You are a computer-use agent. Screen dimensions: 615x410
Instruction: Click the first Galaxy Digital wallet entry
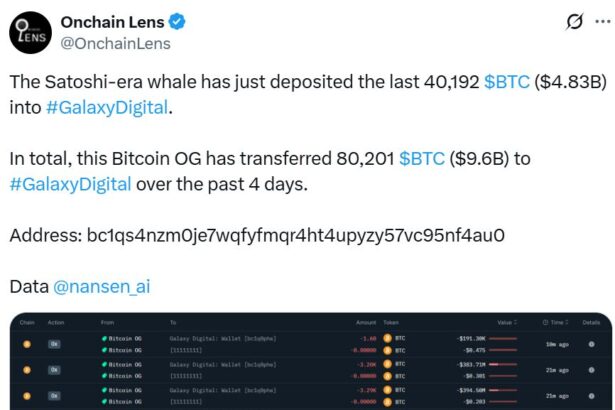coord(216,338)
